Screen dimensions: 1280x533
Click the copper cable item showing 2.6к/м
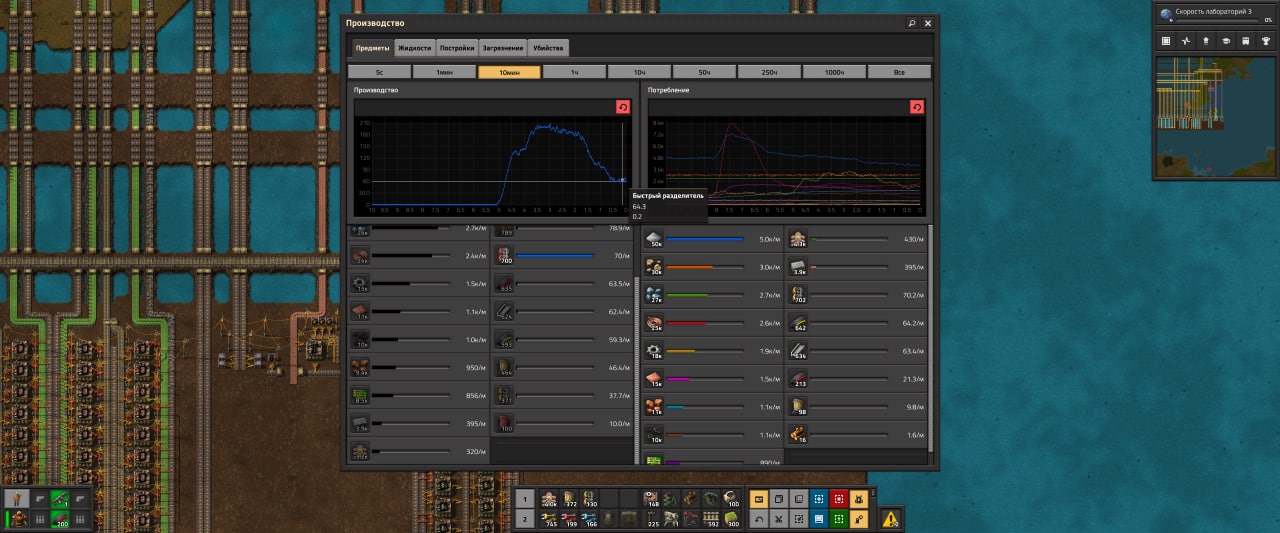tap(656, 323)
